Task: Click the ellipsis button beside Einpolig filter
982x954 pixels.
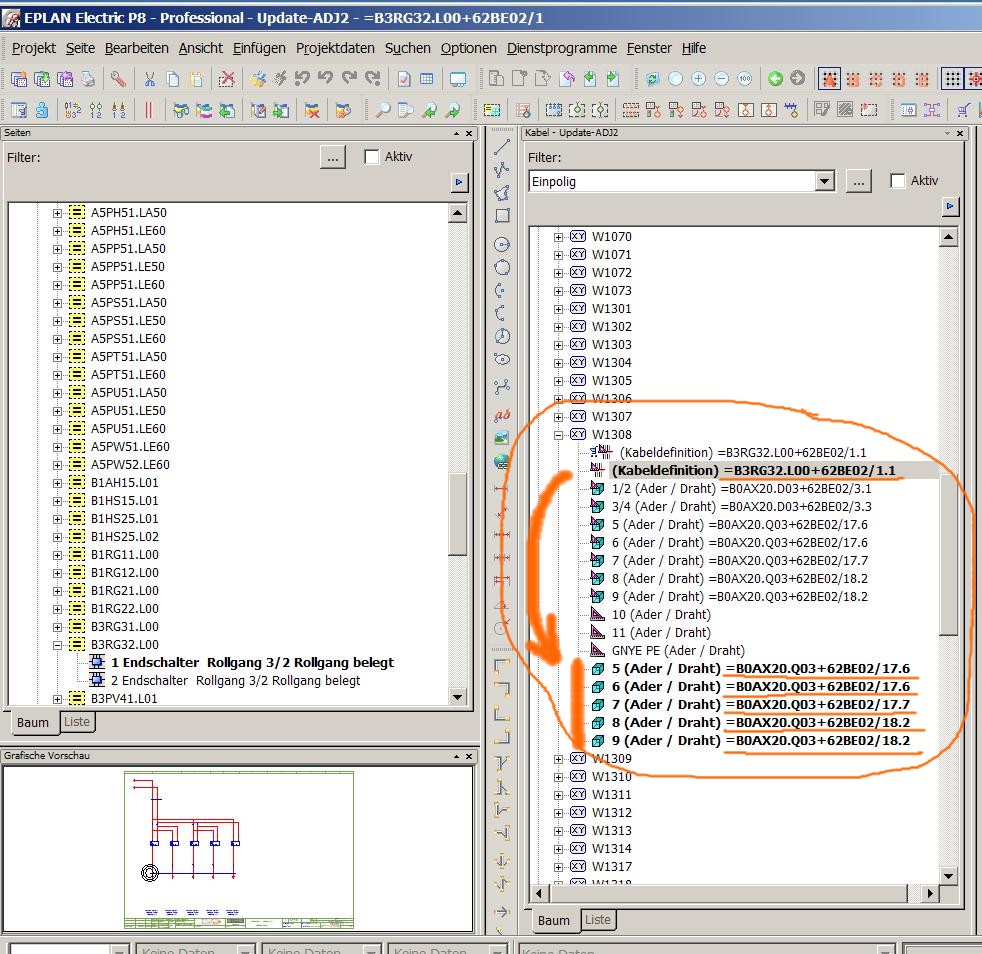Action: tap(859, 181)
